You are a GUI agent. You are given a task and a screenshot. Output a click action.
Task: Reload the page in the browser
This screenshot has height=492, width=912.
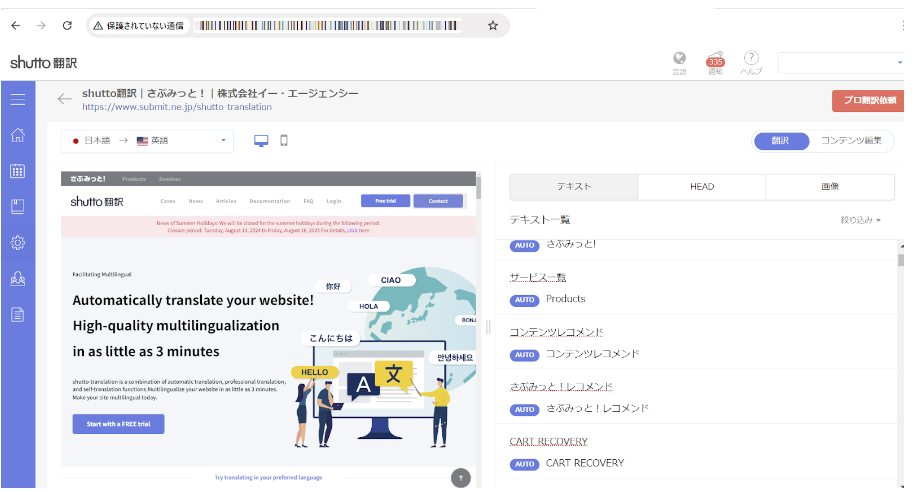click(x=67, y=26)
